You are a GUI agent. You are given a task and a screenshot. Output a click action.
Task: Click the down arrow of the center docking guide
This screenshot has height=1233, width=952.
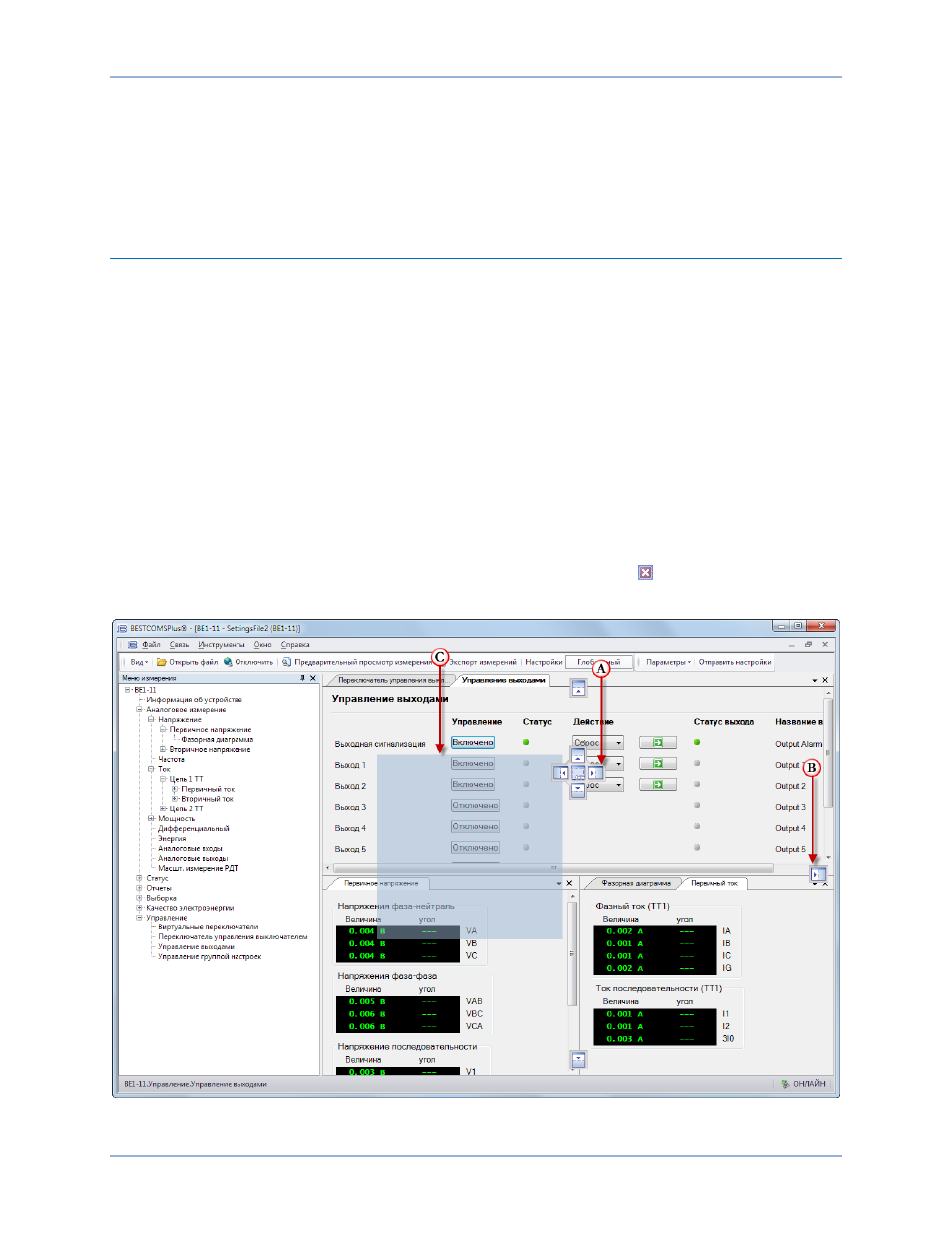coord(578,790)
